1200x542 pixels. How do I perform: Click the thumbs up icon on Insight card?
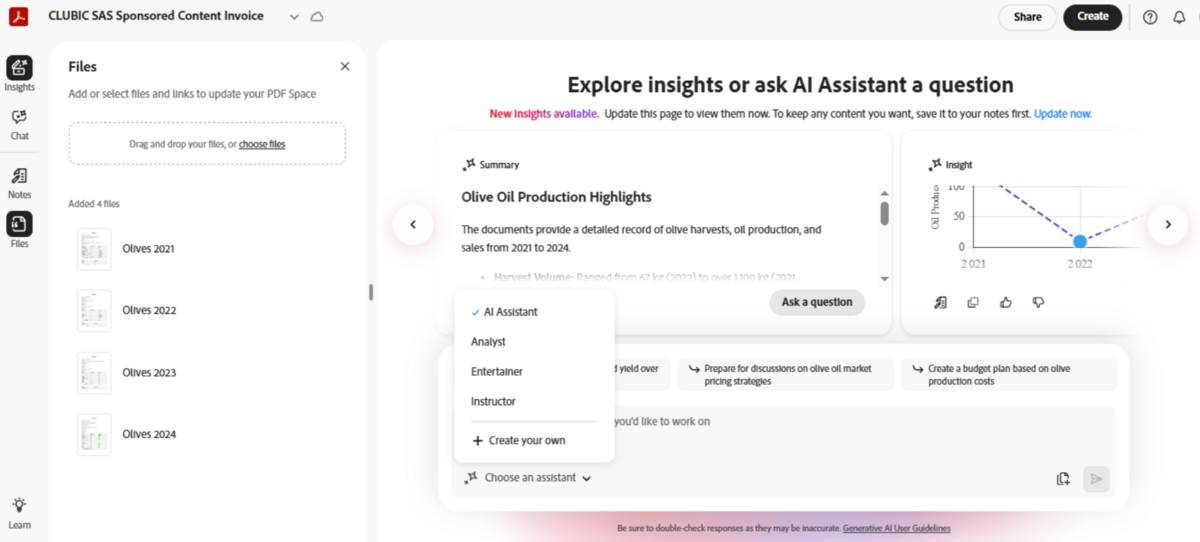tap(1006, 302)
